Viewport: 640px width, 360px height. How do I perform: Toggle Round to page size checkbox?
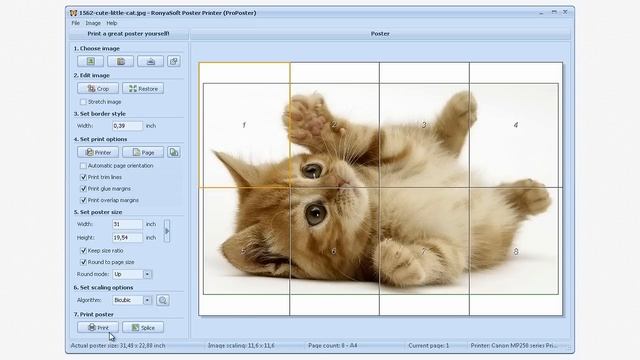click(x=83, y=262)
